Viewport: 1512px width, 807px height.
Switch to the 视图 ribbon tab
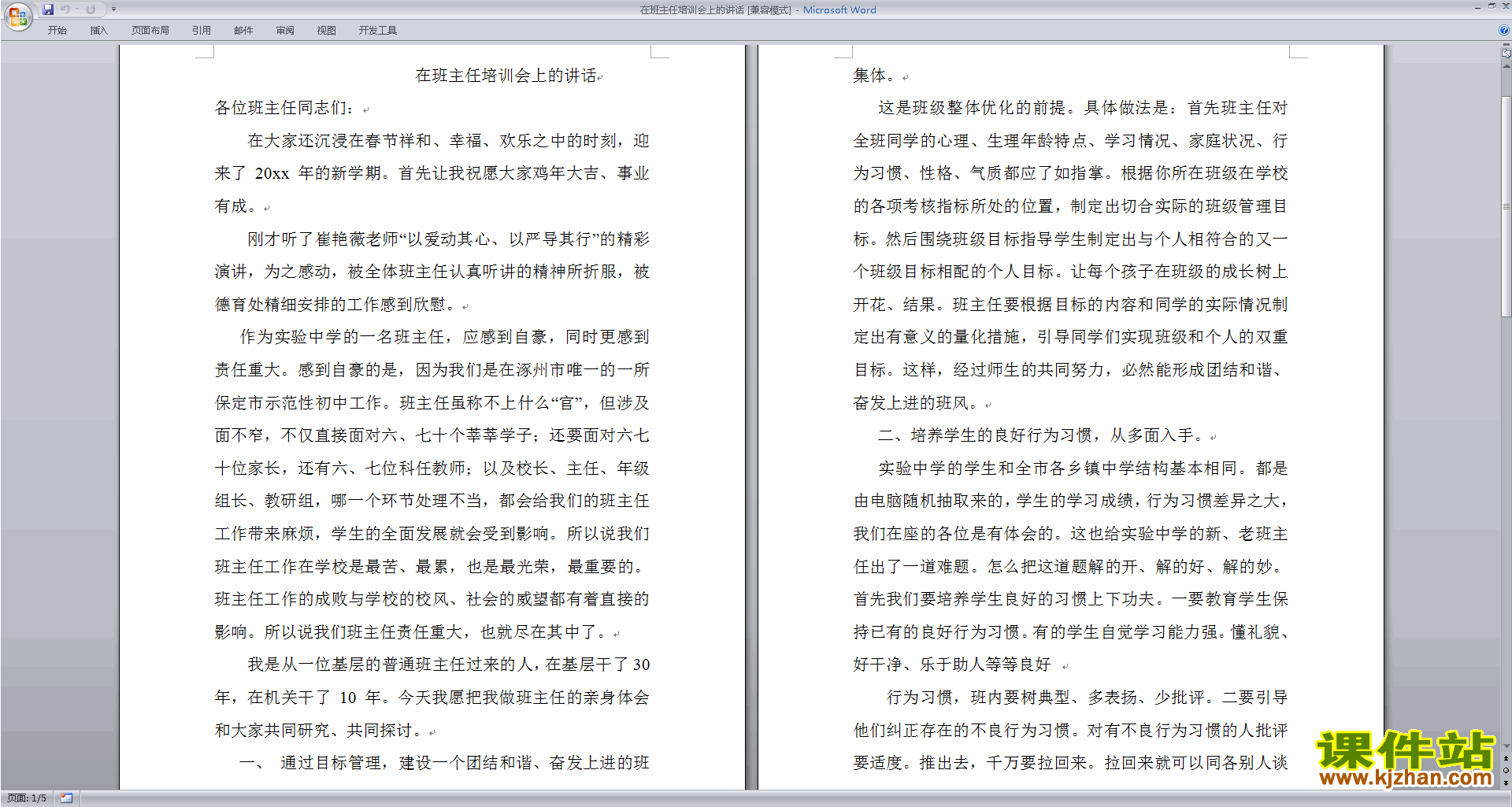pyautogui.click(x=327, y=30)
